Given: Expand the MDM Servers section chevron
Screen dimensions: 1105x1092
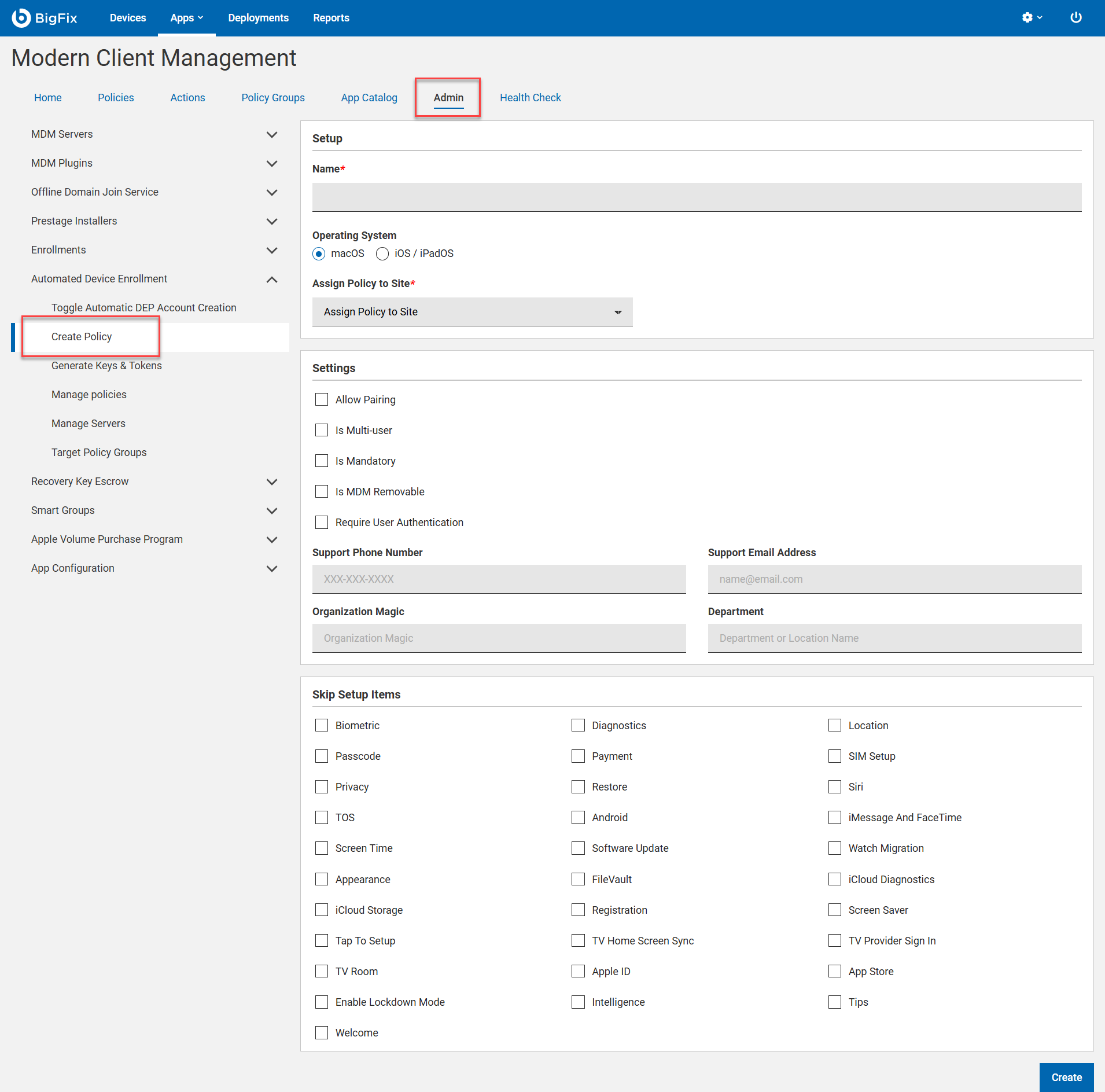Looking at the screenshot, I should point(271,134).
